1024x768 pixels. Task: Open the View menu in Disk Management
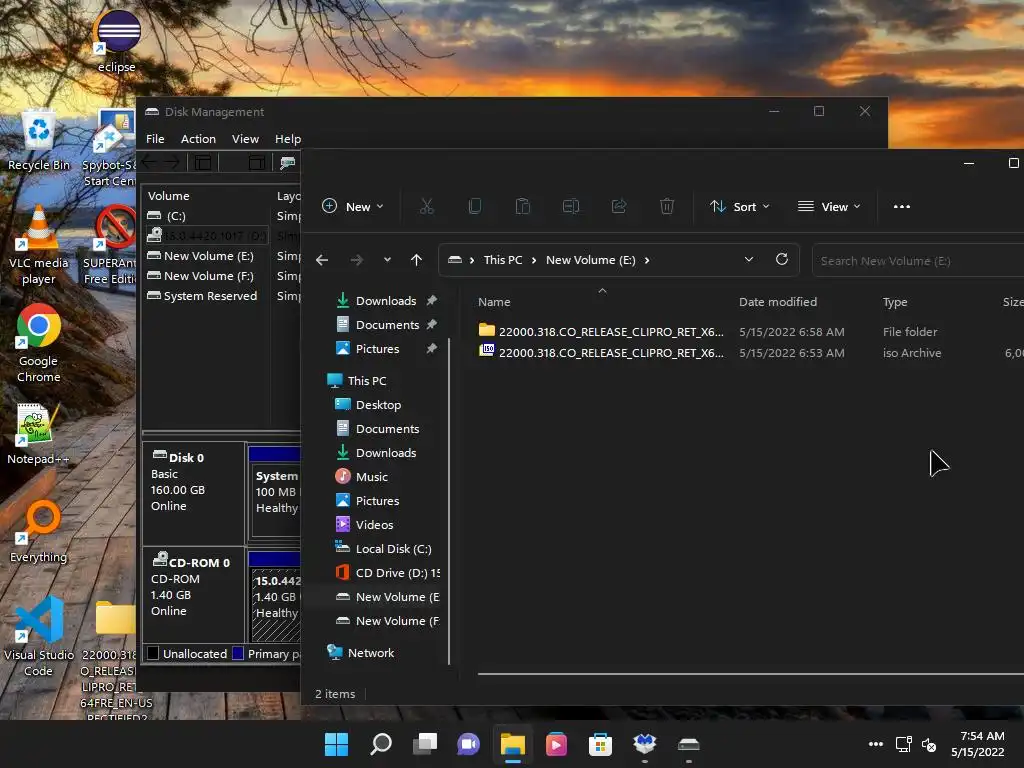(245, 138)
